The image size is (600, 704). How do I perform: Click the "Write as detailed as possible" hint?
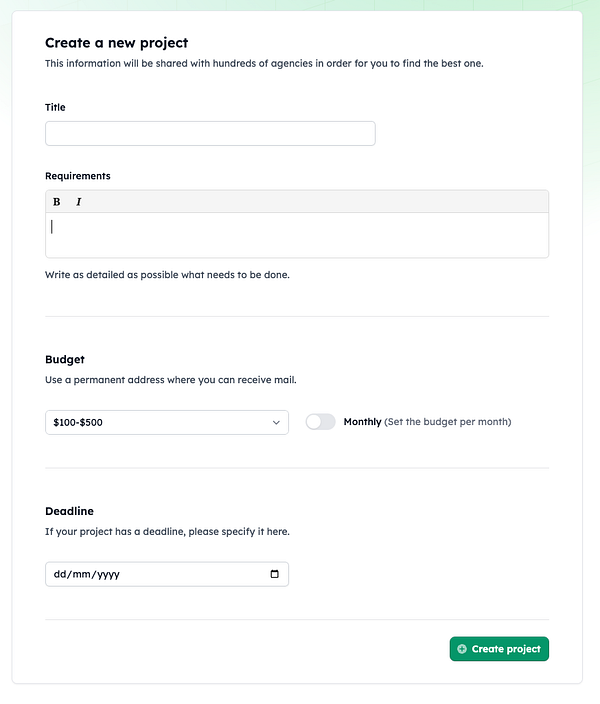(167, 274)
